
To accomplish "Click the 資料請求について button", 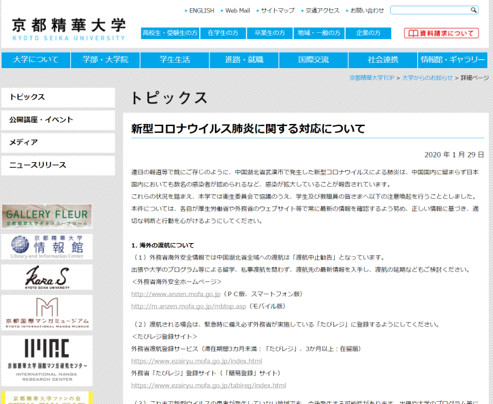I will click(441, 33).
